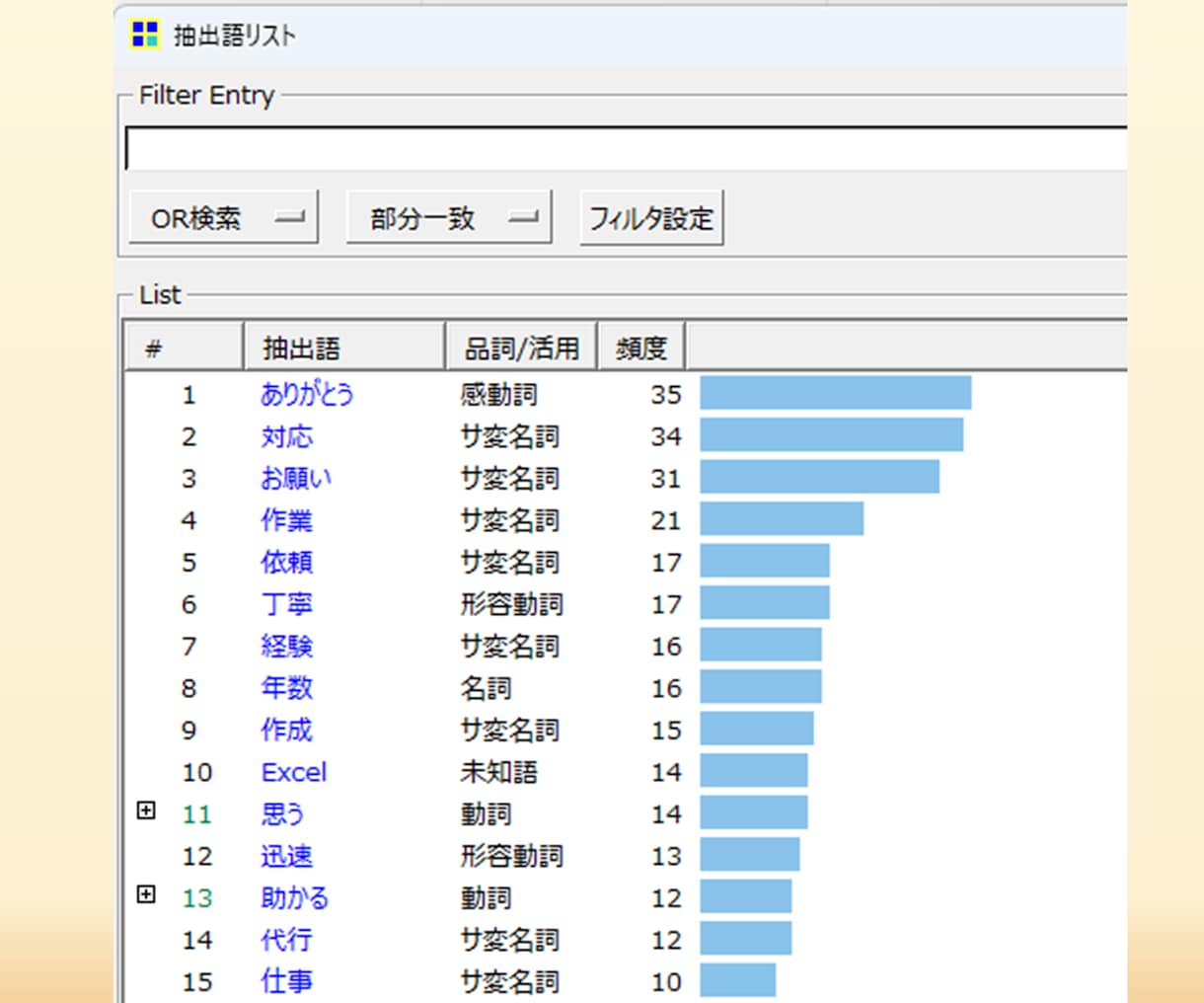Expand the 思う row
This screenshot has height=1003, width=1204.
(146, 810)
